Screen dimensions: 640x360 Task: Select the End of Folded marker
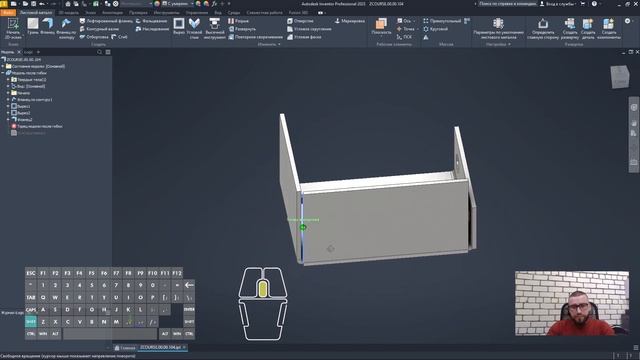(37, 127)
